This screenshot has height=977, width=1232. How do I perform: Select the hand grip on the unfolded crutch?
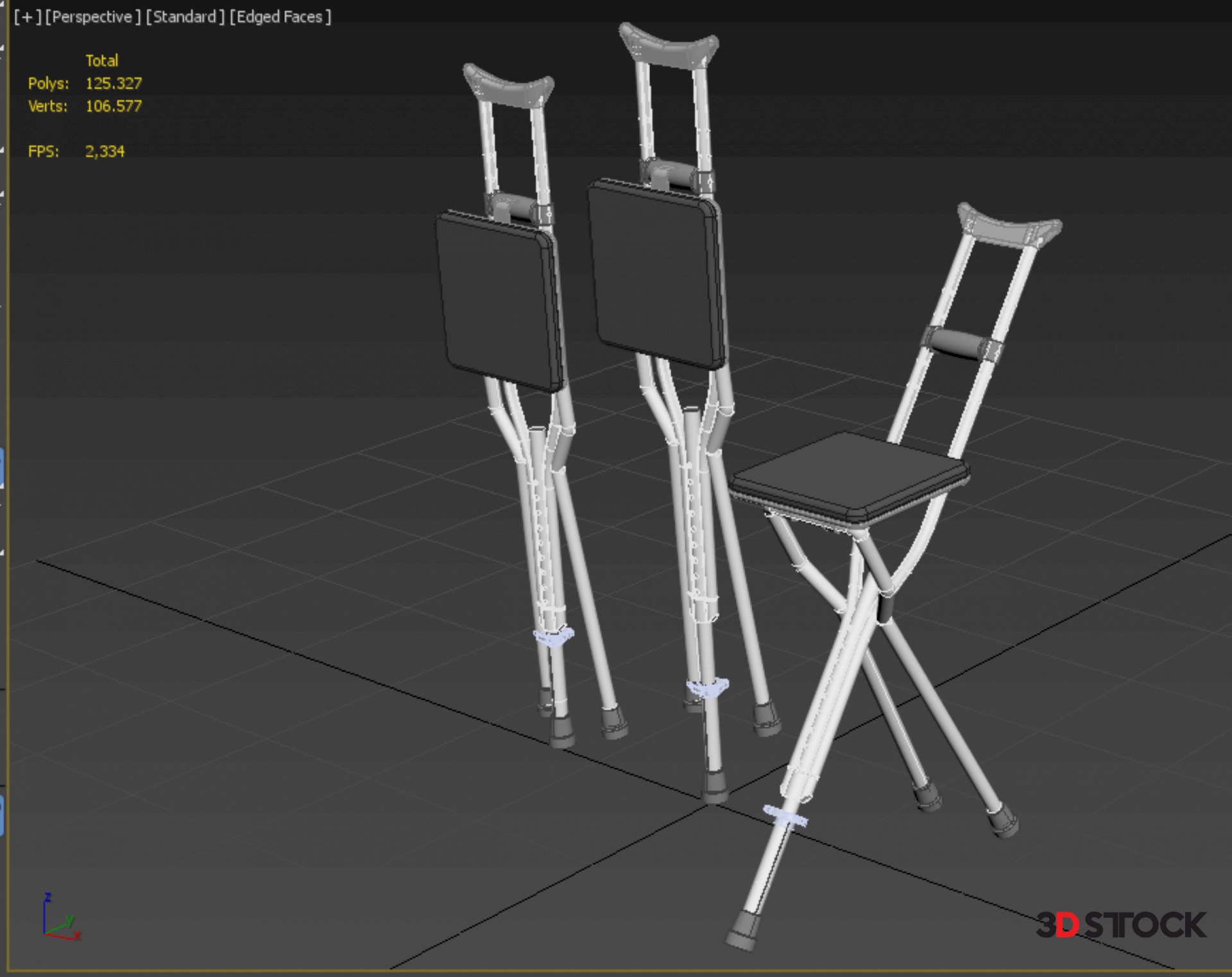point(955,343)
